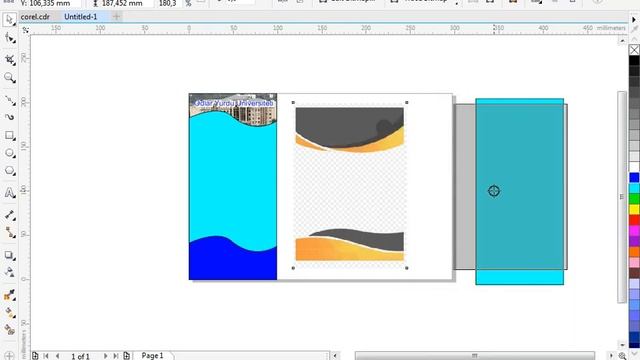Select the Polygon tool

[x=9, y=171]
